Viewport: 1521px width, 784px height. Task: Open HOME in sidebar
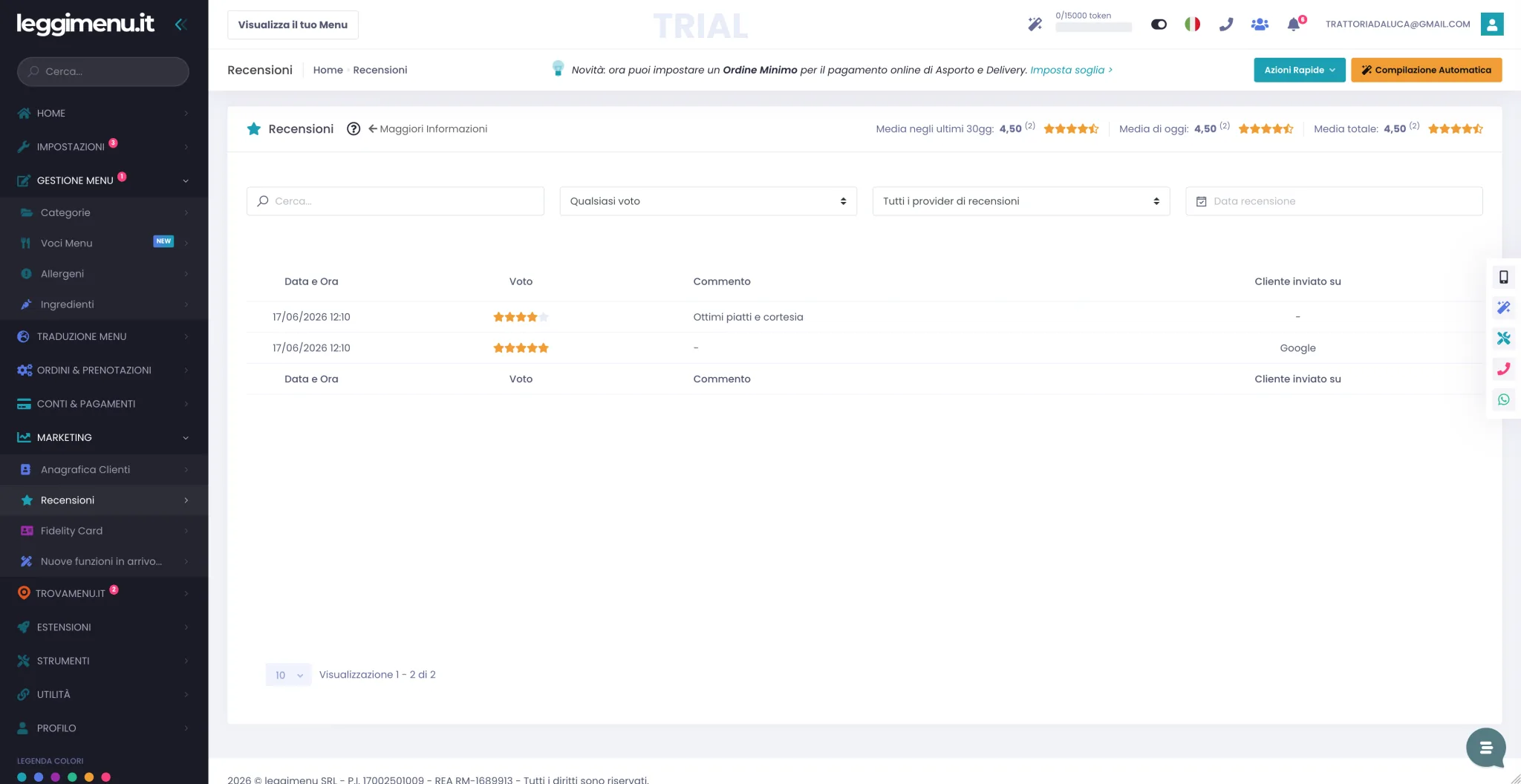coord(104,113)
